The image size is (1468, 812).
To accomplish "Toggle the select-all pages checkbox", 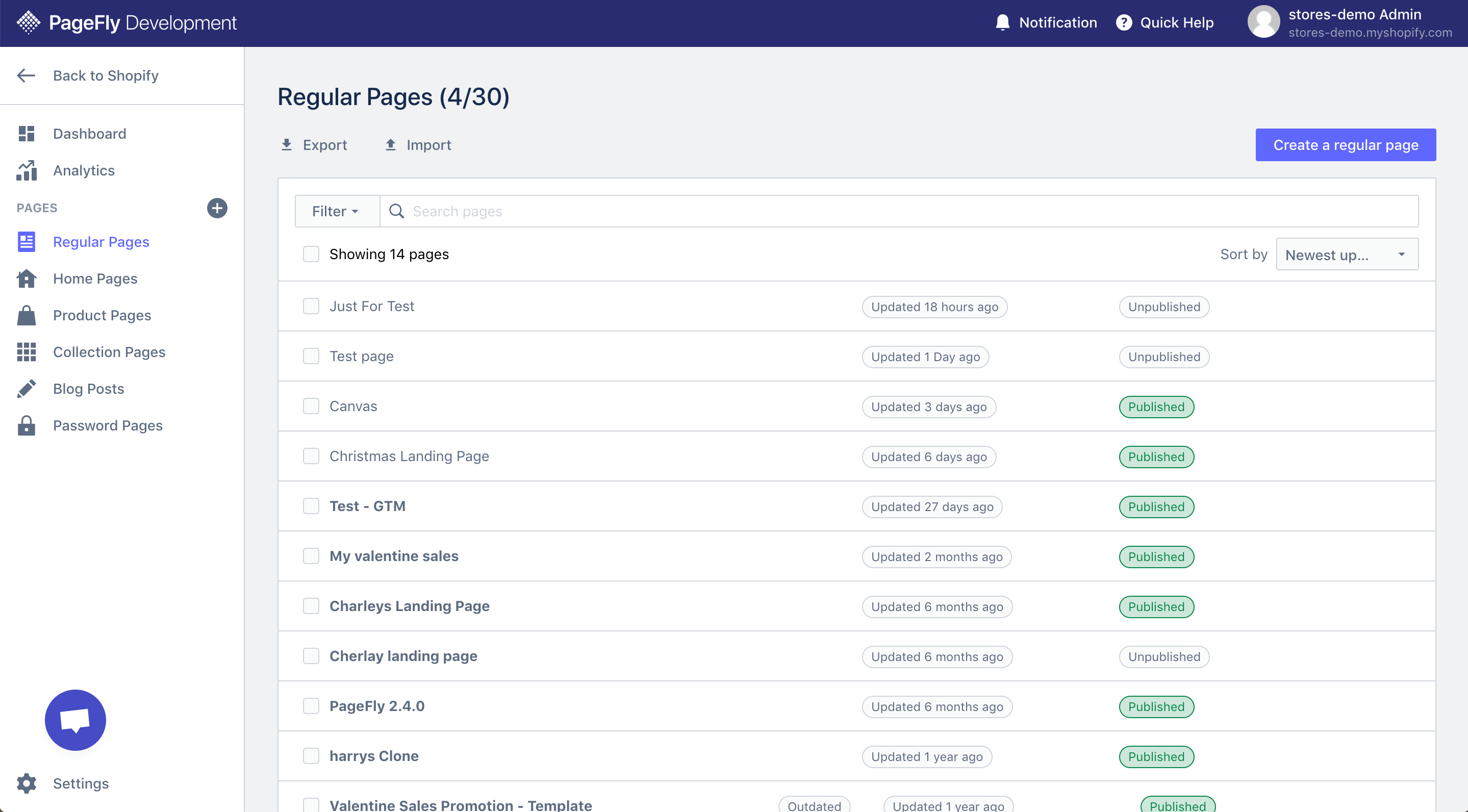I will (311, 254).
